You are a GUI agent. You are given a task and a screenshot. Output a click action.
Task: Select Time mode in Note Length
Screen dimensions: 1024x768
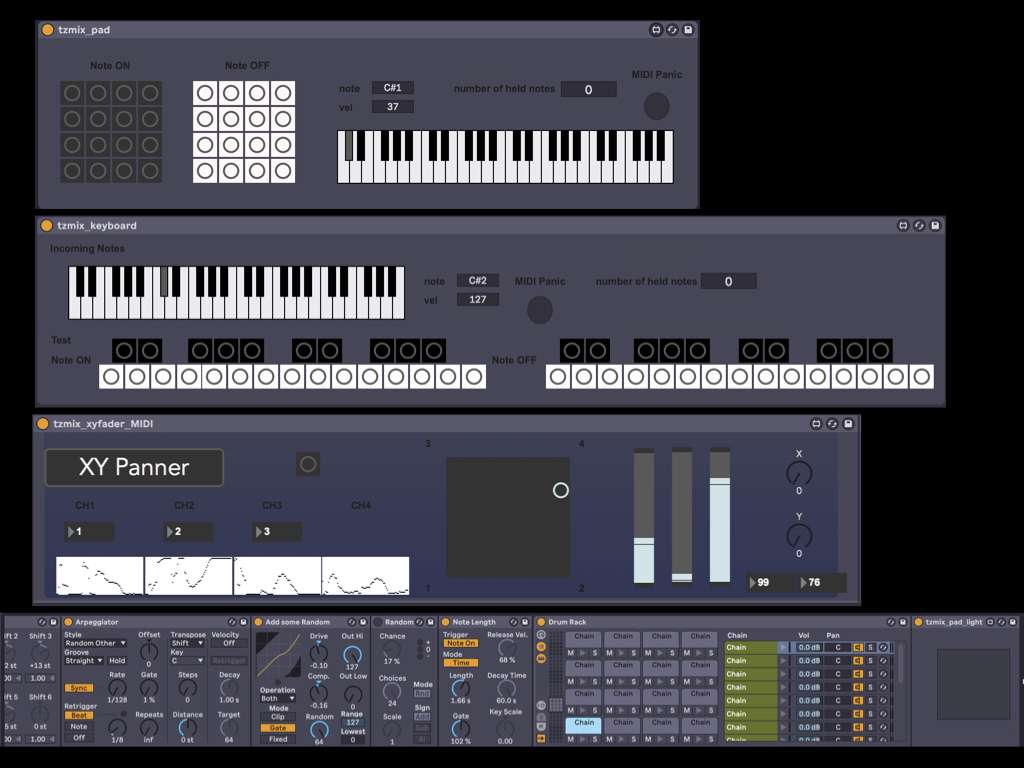point(460,663)
